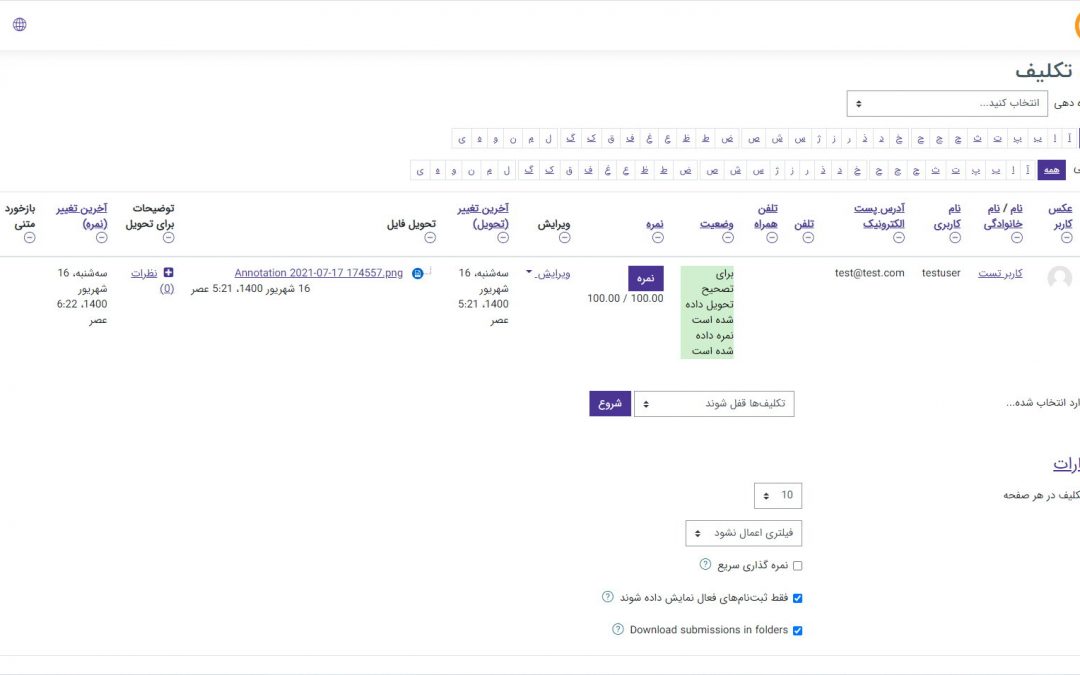Hide the آدرس پست الکترونیک column
The height and width of the screenshot is (675, 1080).
898,238
